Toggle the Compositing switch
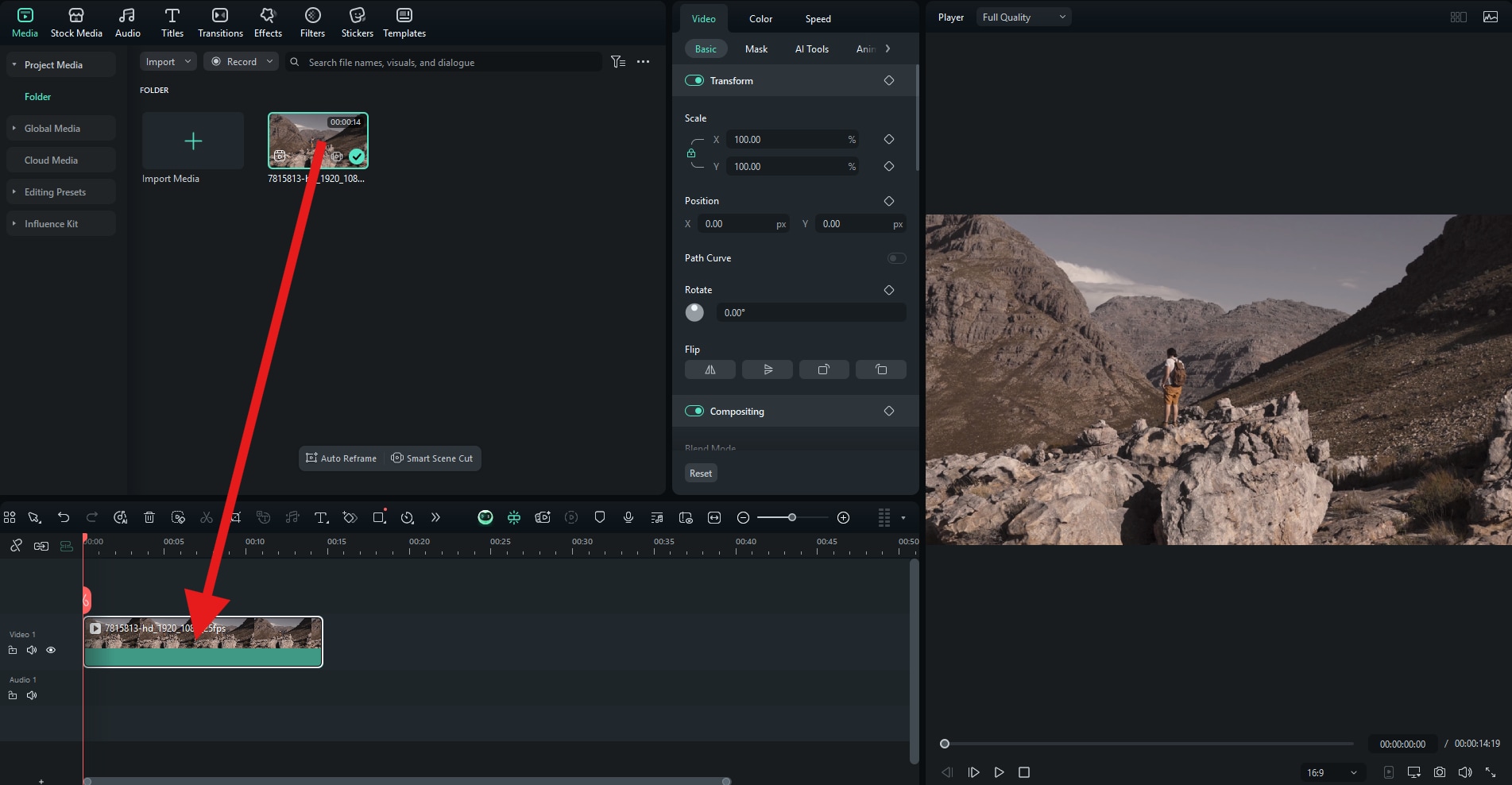 [x=694, y=411]
